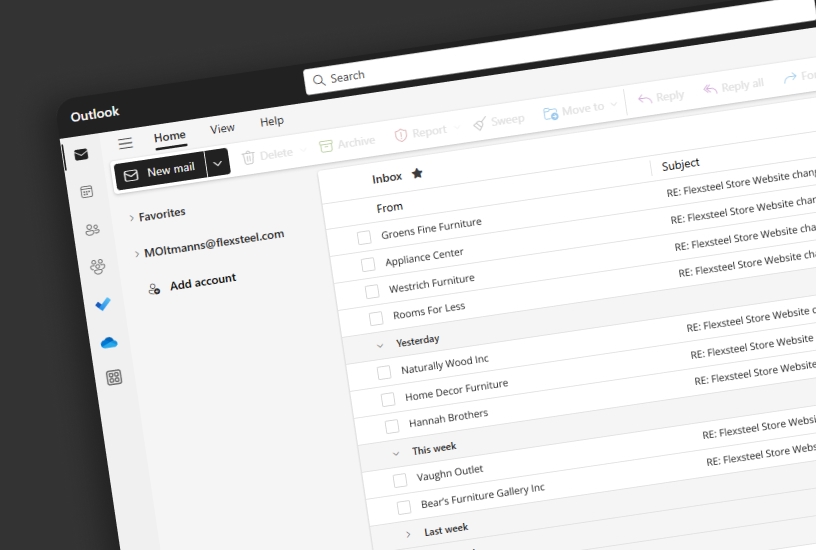Click the Add account link
This screenshot has height=550, width=816.
tap(203, 282)
